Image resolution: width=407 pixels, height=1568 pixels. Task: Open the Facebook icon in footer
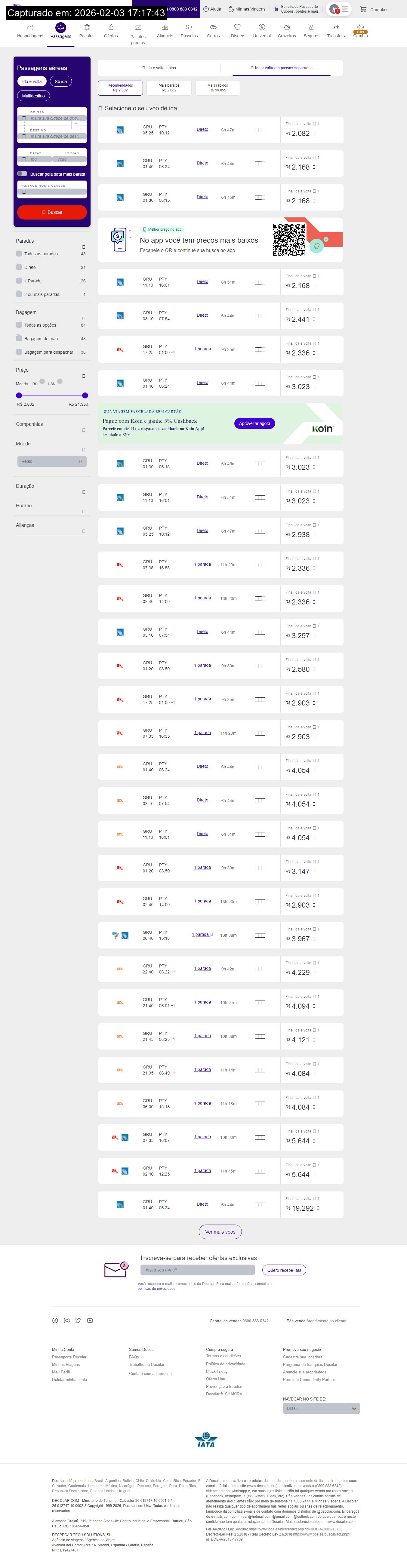[x=55, y=1320]
